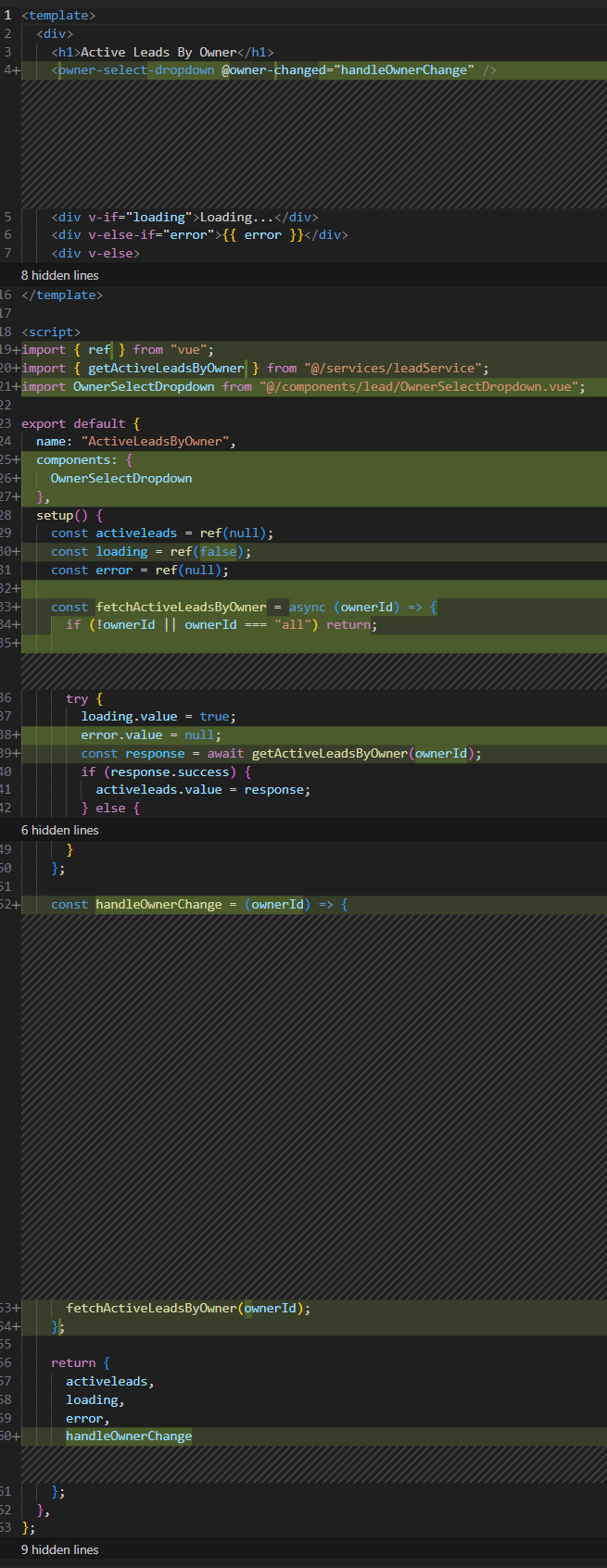Image resolution: width=607 pixels, height=1568 pixels.
Task: Expand the "6 hidden lines" section
Action: [x=59, y=830]
